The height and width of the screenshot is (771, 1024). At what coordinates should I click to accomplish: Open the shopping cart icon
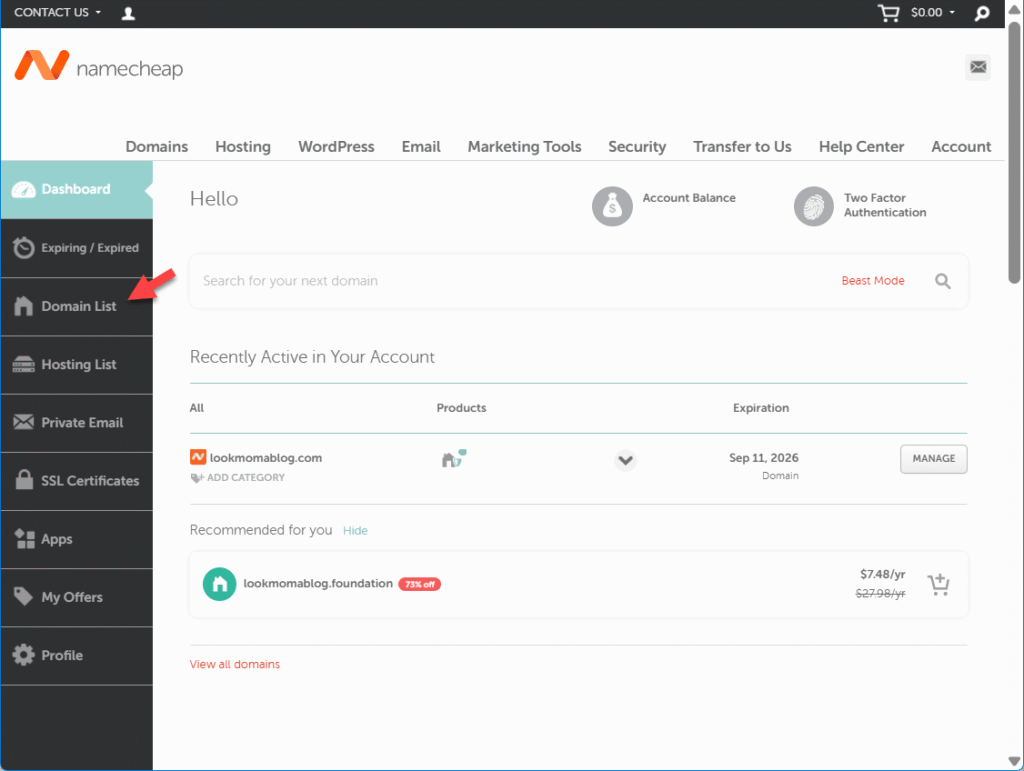(x=887, y=13)
